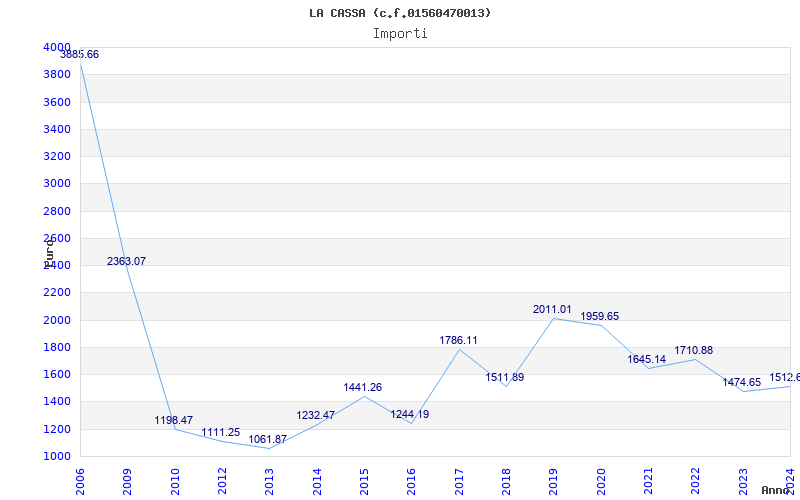Viewport: 800px width, 500px height.
Task: Click x-axis year label 2009
Action: pyautogui.click(x=127, y=482)
